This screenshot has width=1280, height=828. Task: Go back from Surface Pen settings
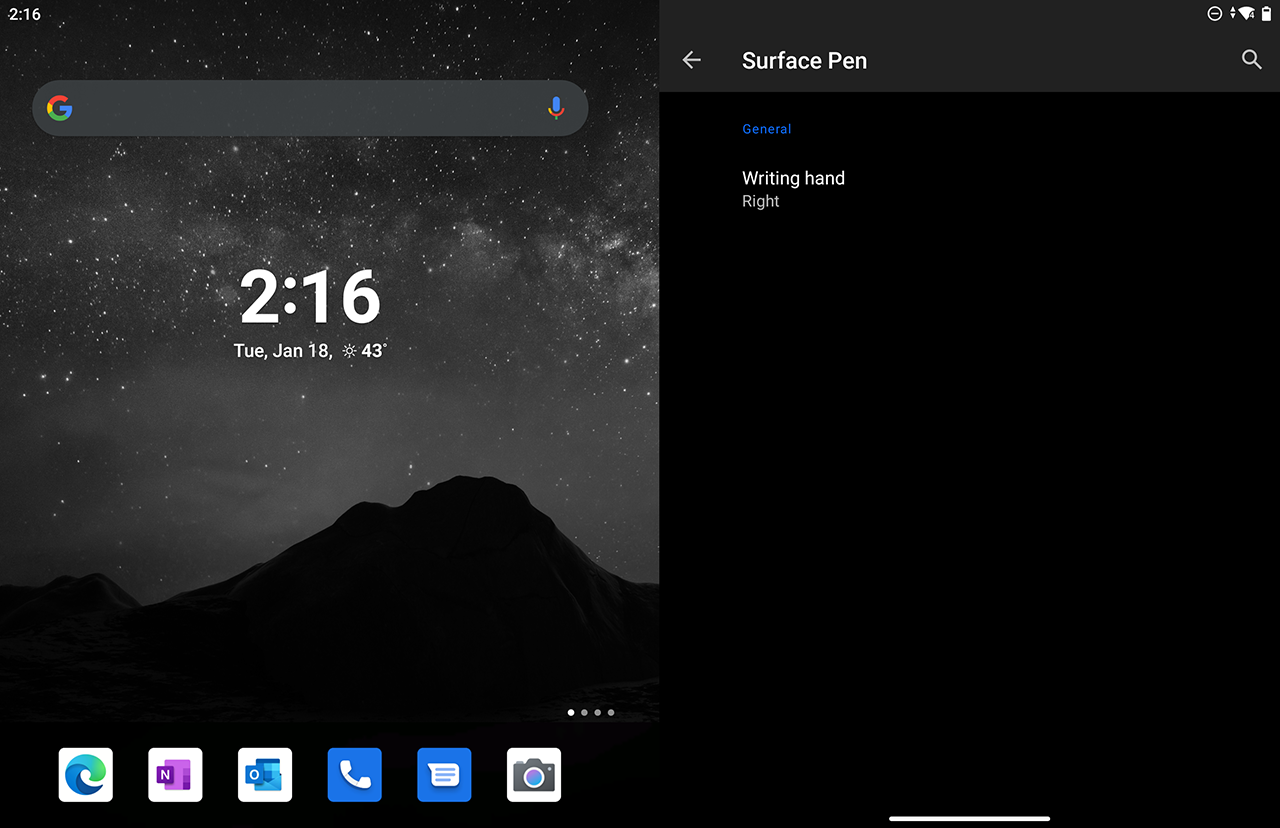[691, 60]
